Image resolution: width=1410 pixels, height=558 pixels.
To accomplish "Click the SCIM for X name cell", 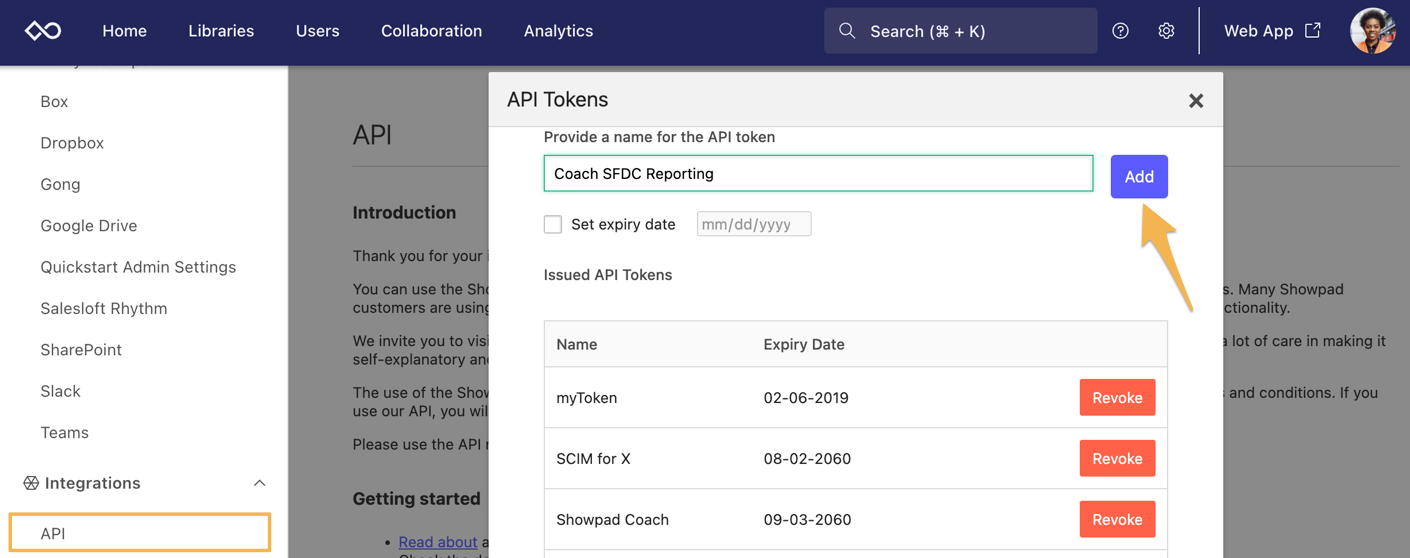I will click(593, 458).
